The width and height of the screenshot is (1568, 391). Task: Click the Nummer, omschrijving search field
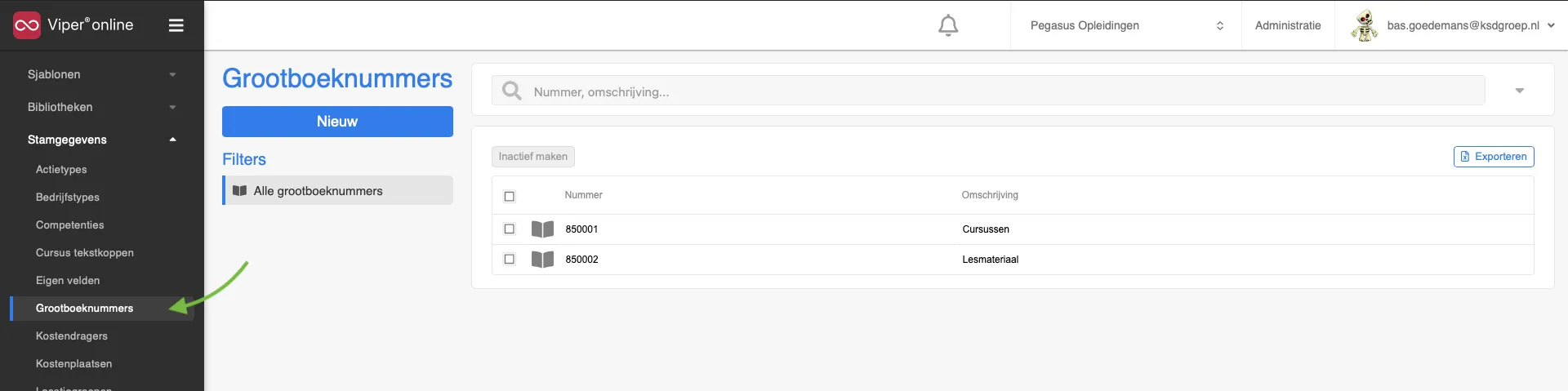point(988,91)
